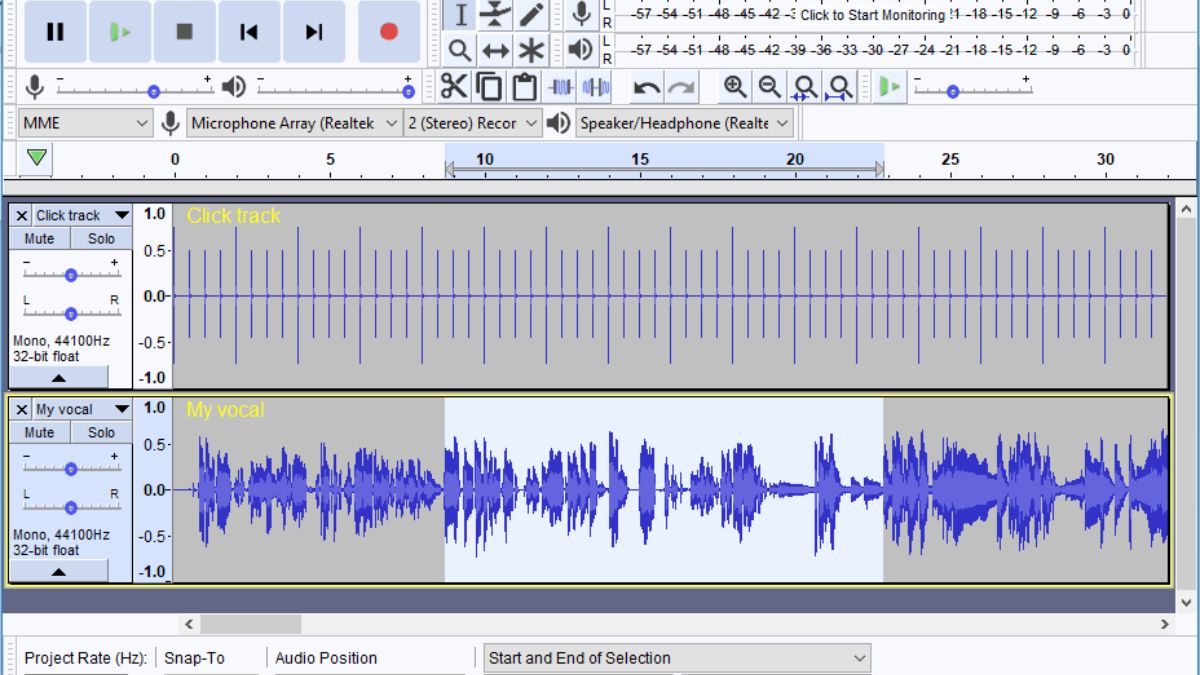
Task: Solo the My vocal track
Action: (101, 433)
